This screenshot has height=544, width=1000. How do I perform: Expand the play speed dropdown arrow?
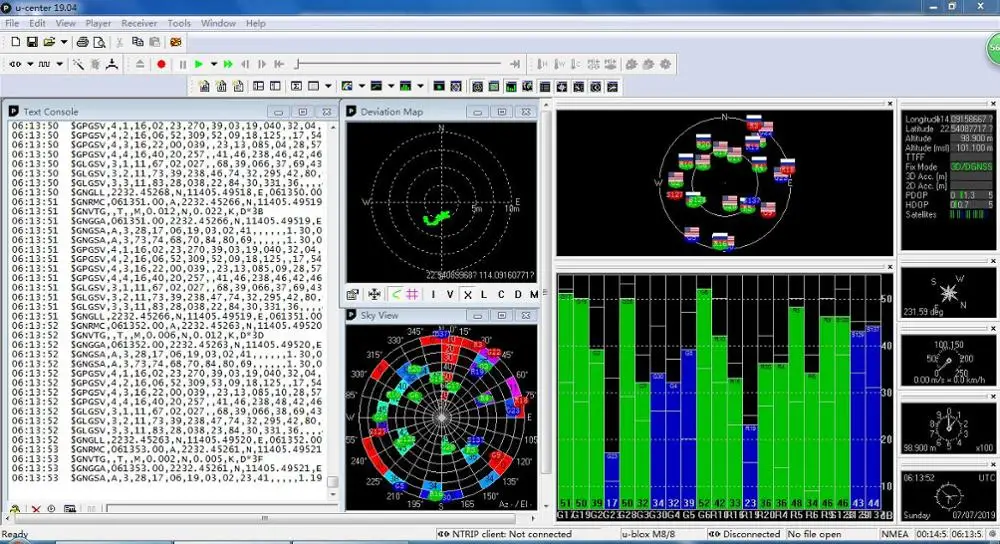(214, 64)
